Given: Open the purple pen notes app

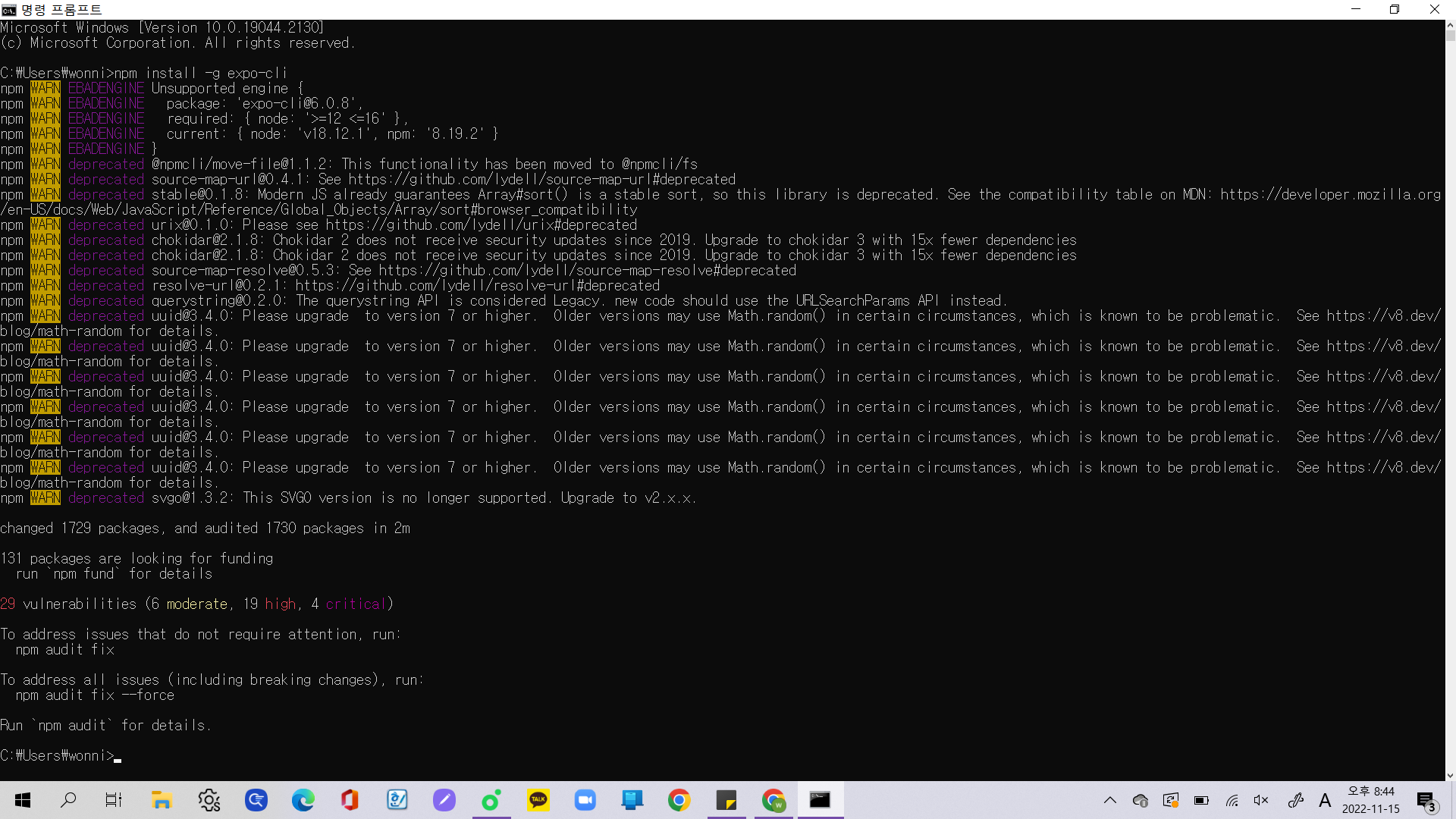Looking at the screenshot, I should click(x=444, y=800).
